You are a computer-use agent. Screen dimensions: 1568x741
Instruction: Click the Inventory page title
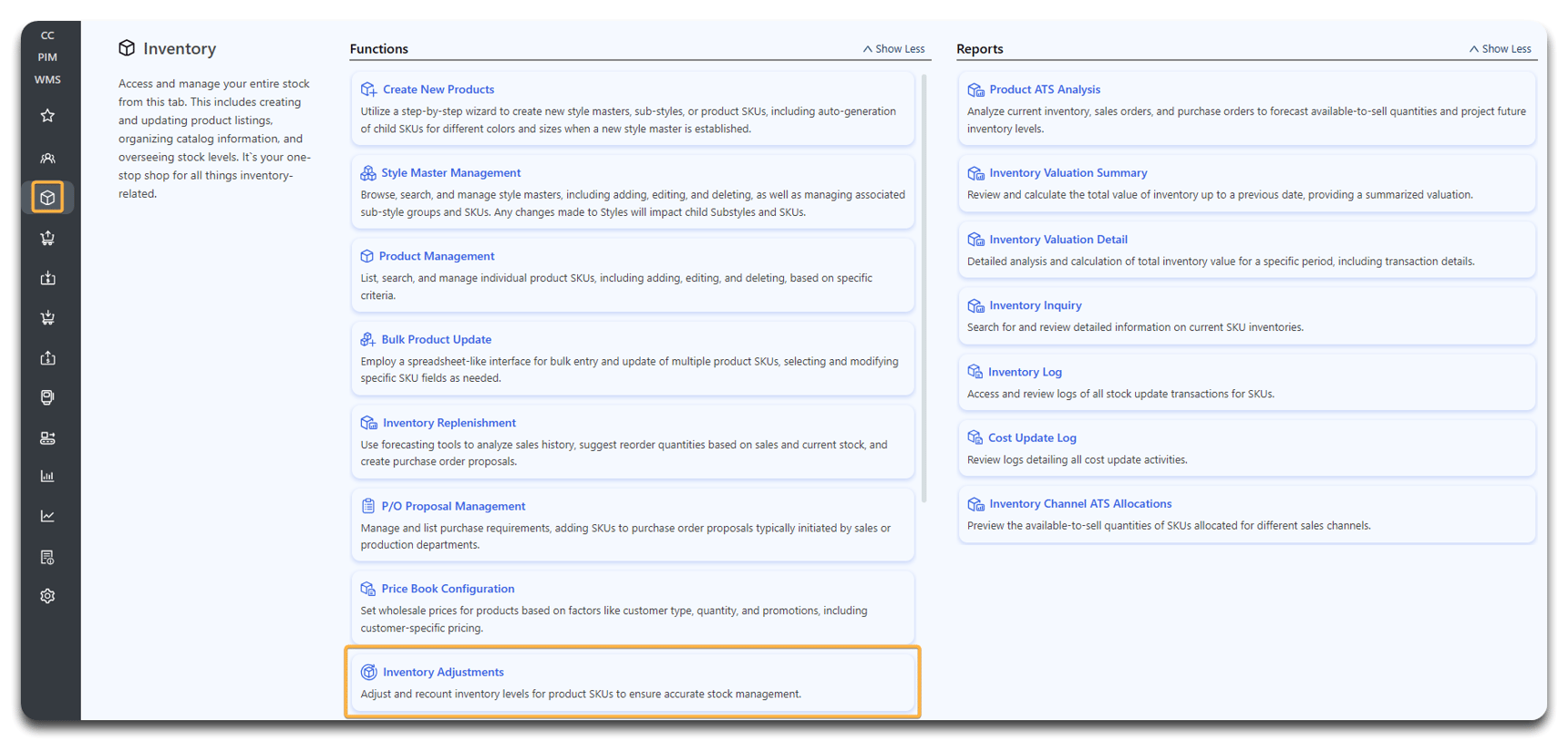tap(180, 48)
